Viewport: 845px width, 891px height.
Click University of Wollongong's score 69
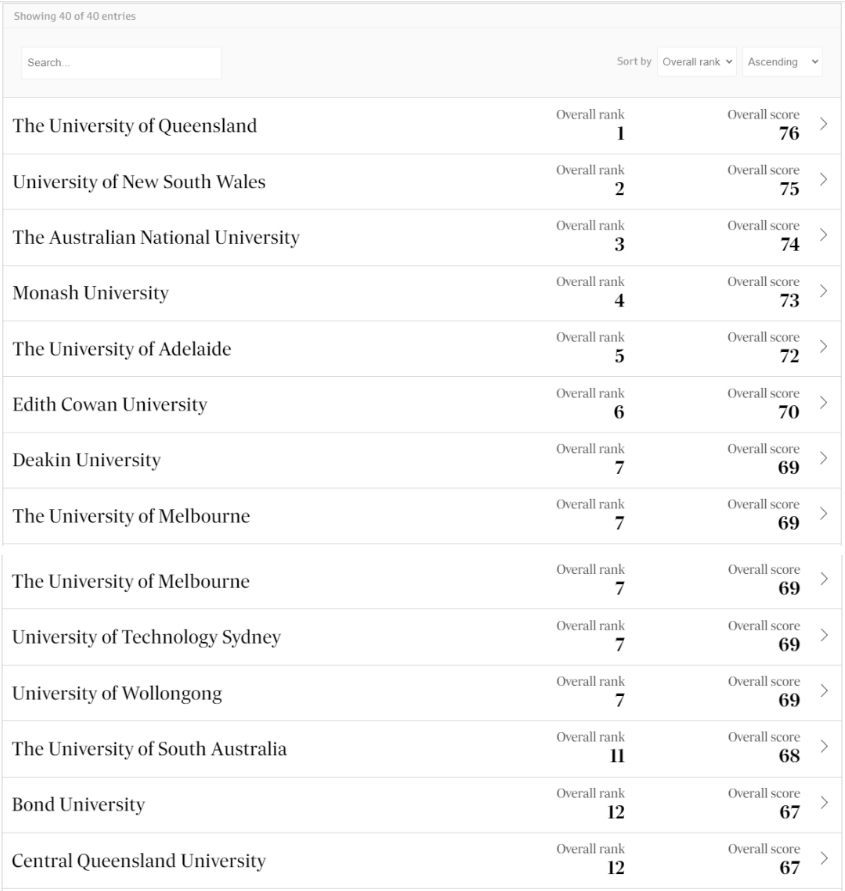789,700
